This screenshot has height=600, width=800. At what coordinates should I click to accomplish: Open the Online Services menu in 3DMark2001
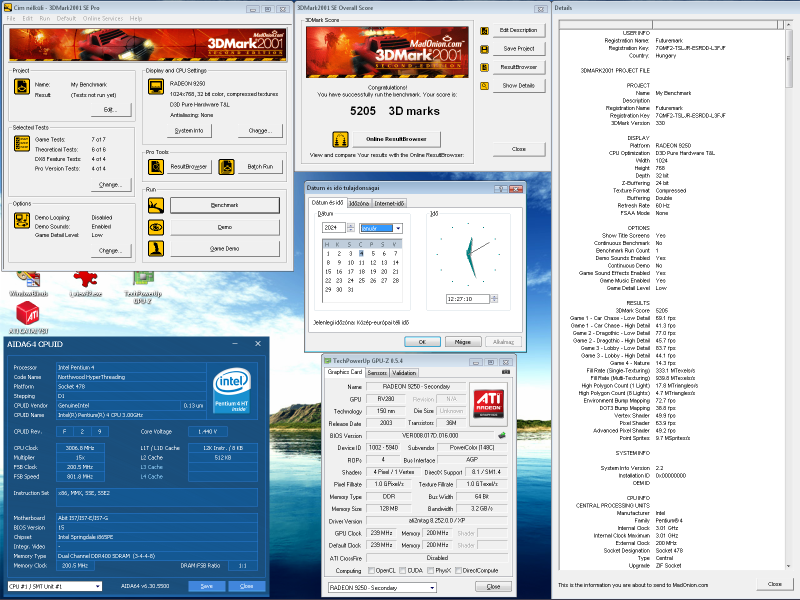[103, 18]
